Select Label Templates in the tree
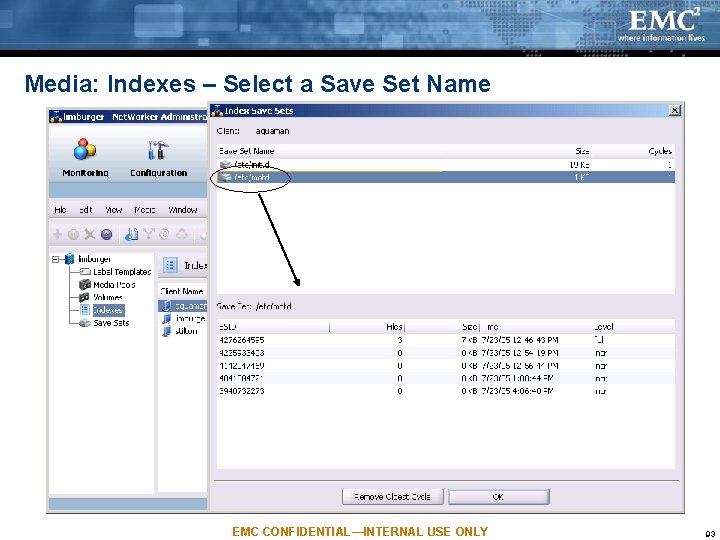The width and height of the screenshot is (720, 540). pyautogui.click(x=122, y=272)
